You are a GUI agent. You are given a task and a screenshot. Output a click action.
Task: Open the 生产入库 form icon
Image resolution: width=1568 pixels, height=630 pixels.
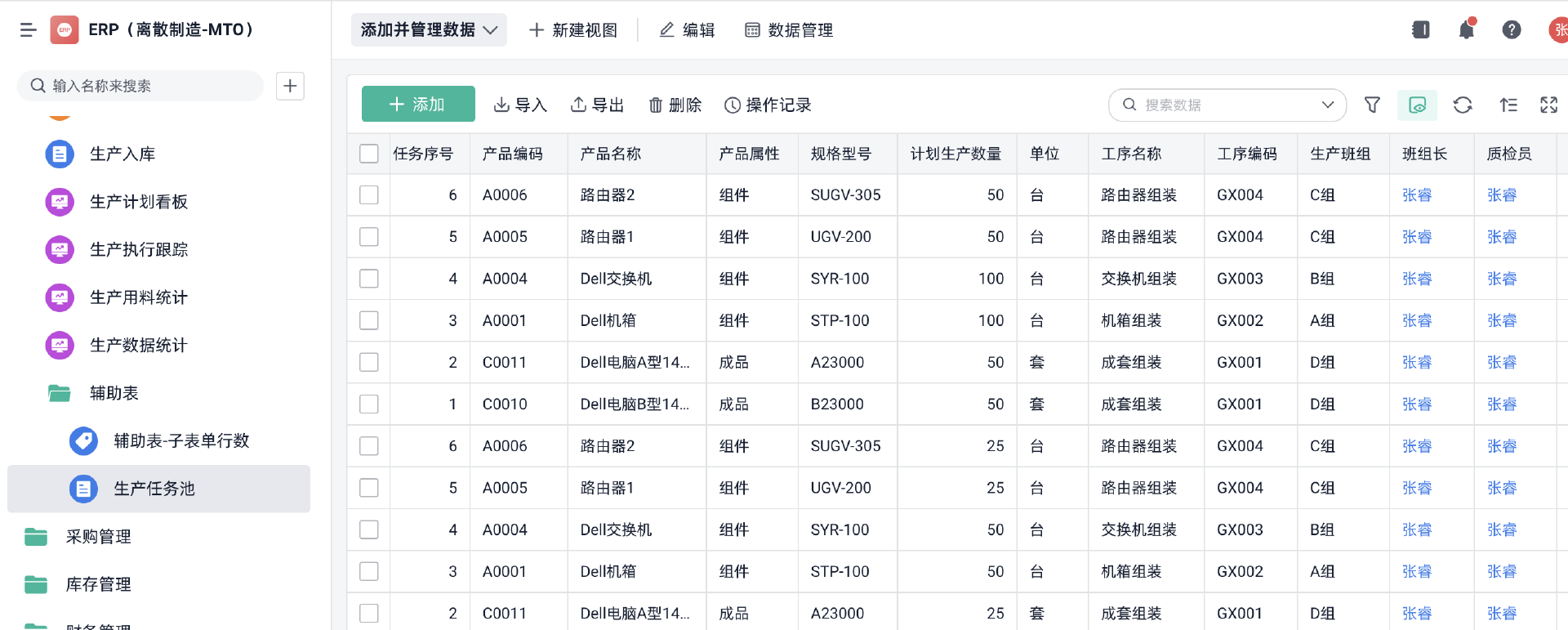[60, 154]
